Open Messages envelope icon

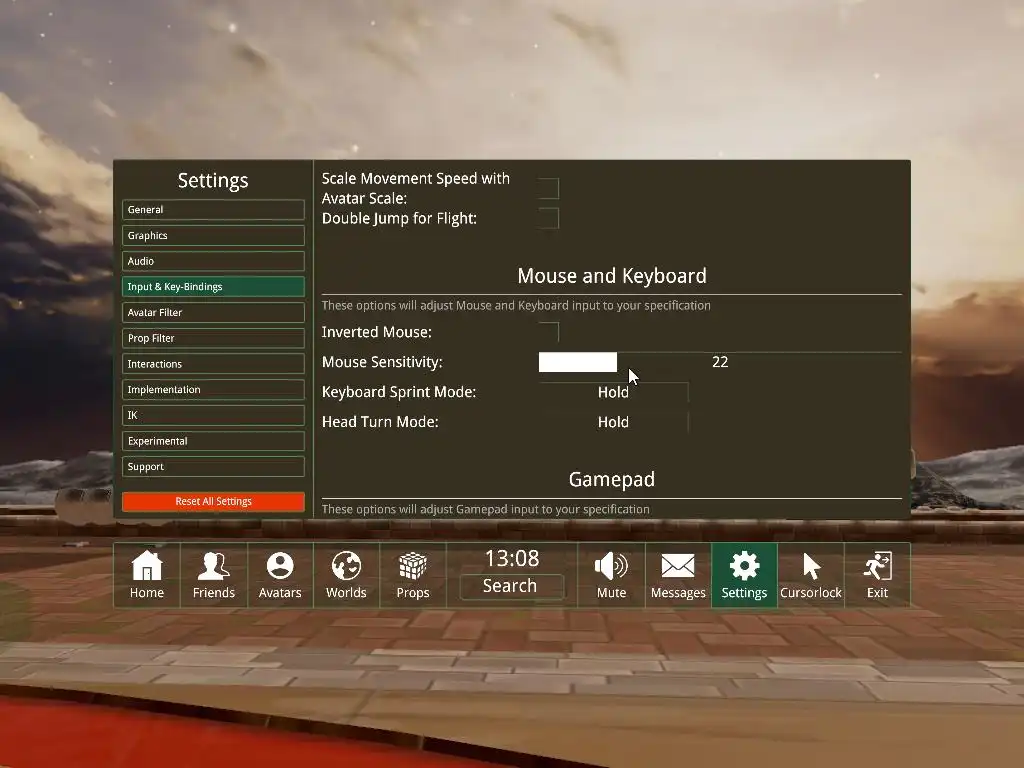point(678,575)
